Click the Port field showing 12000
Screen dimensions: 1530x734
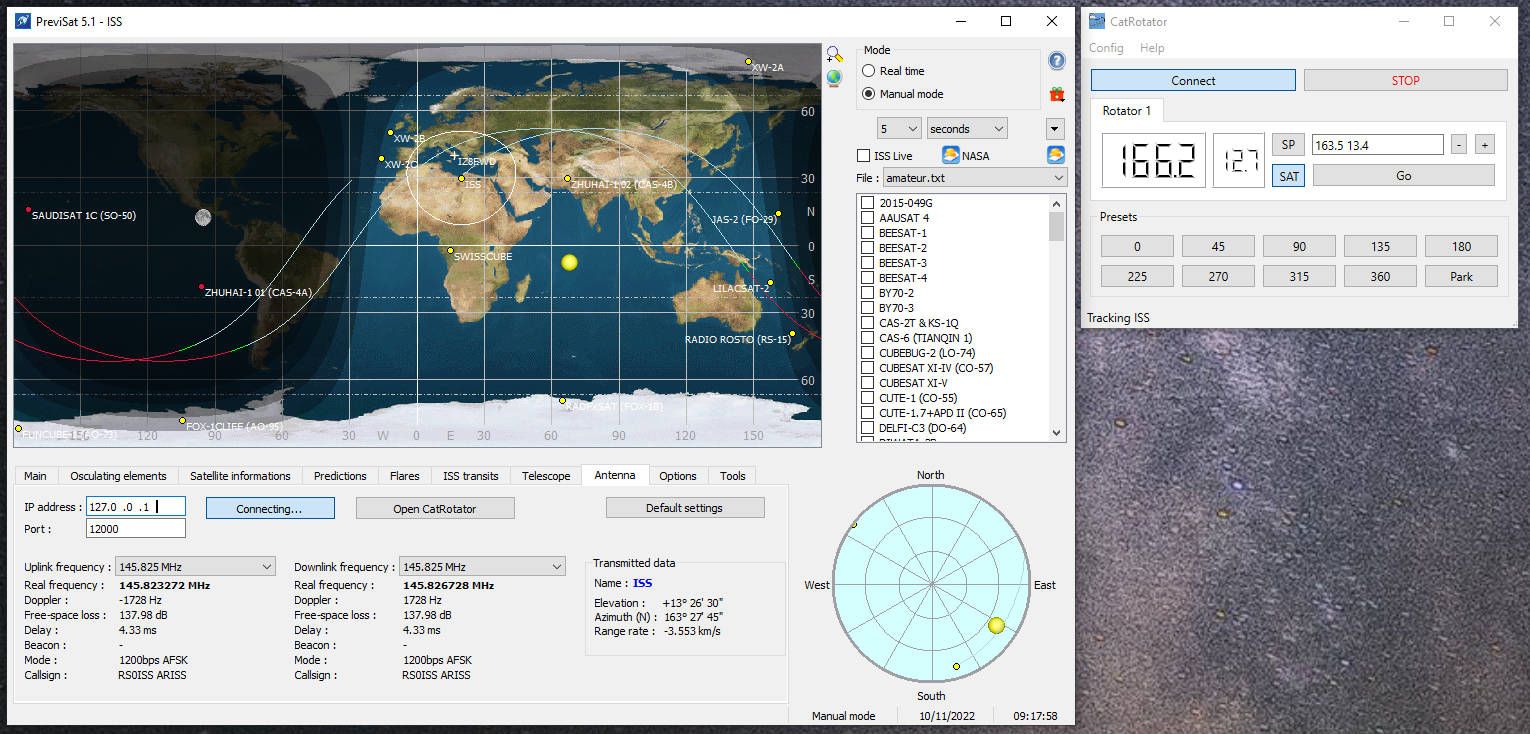136,528
